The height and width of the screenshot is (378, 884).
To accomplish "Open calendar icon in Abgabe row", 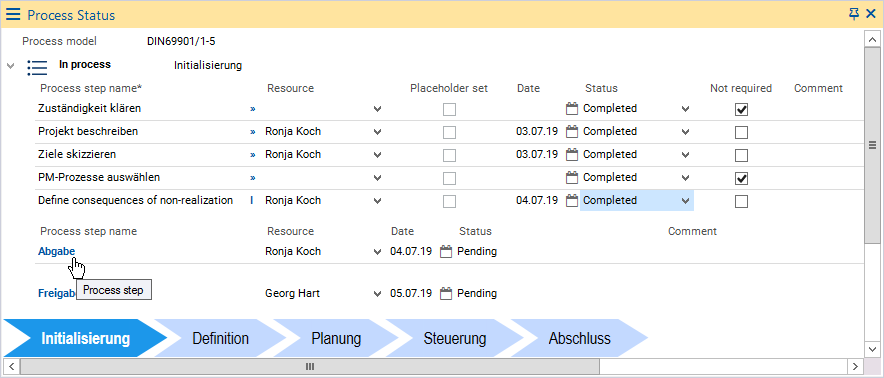I will point(446,252).
